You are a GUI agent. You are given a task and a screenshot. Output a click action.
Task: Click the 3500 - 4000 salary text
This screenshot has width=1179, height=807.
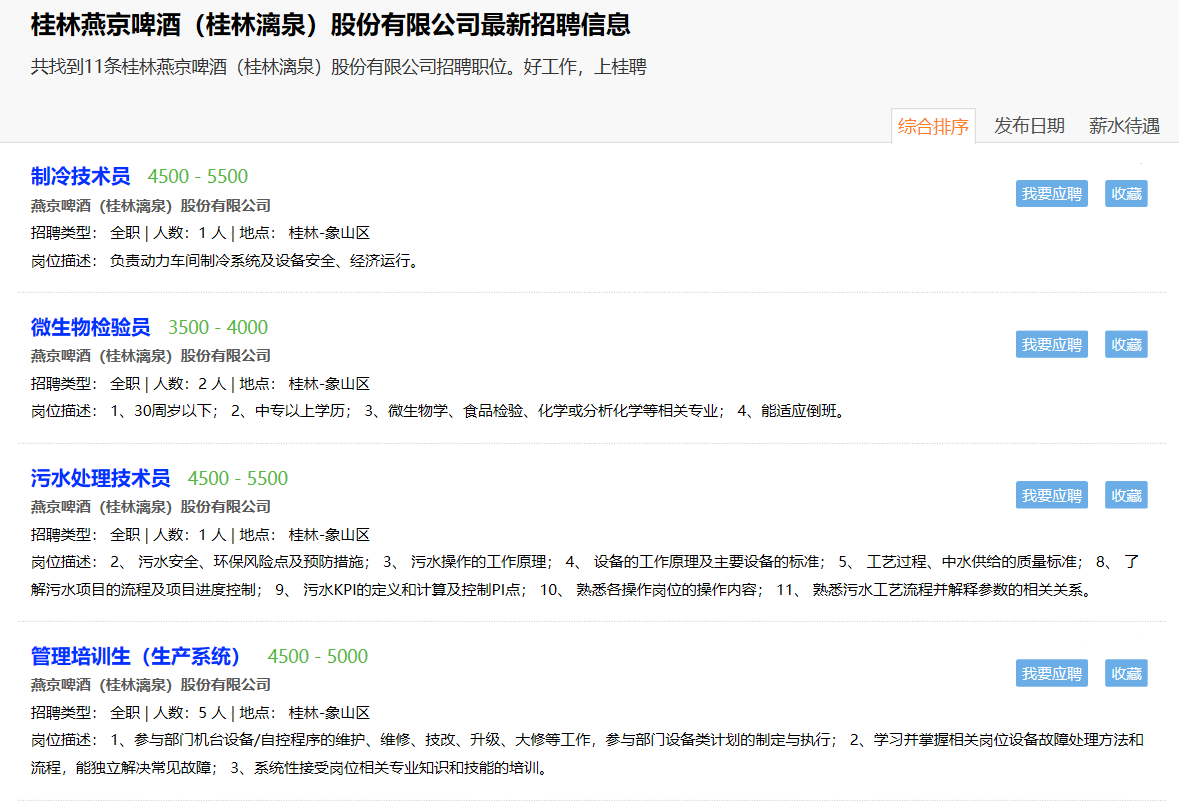click(218, 327)
